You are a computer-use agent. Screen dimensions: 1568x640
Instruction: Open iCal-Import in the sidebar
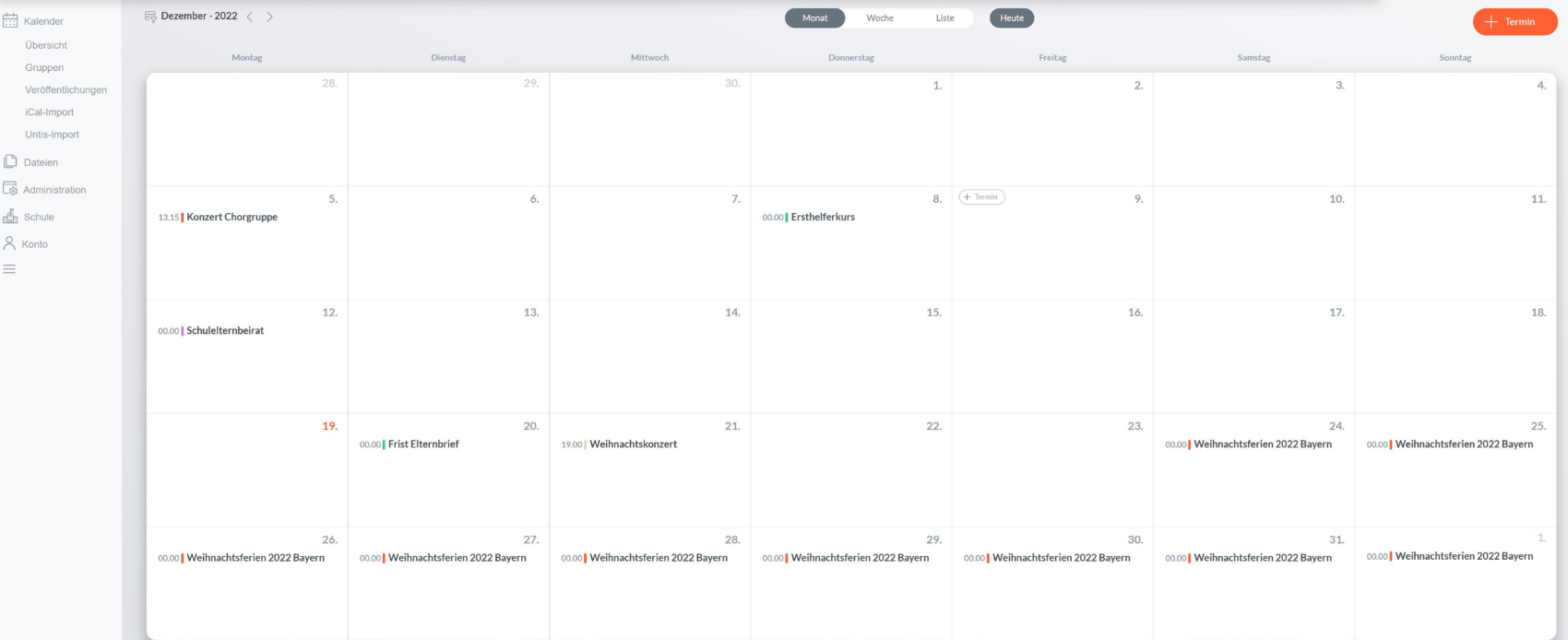[x=49, y=113]
